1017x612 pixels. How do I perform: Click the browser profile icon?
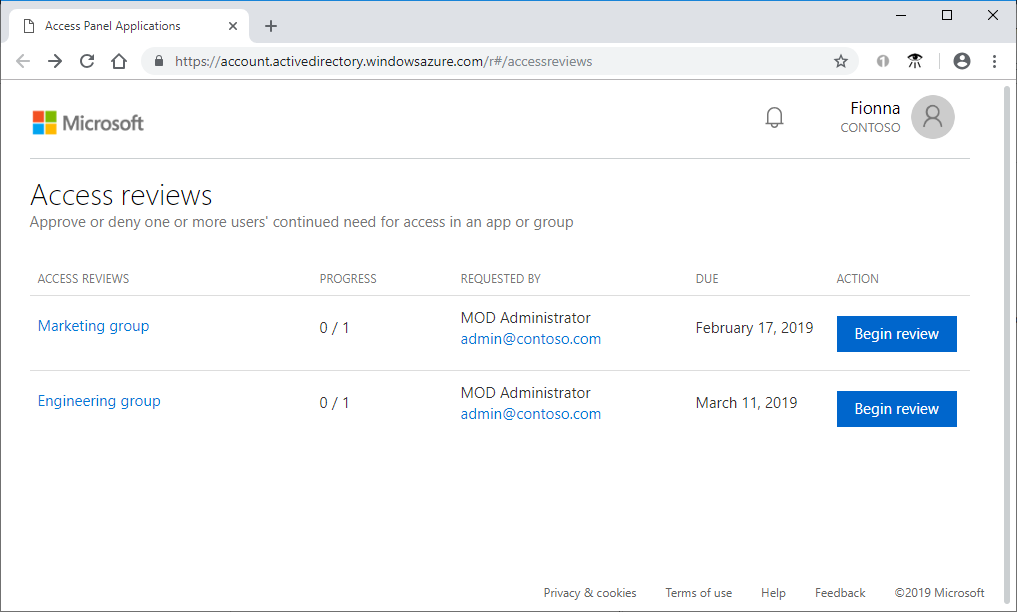[961, 61]
